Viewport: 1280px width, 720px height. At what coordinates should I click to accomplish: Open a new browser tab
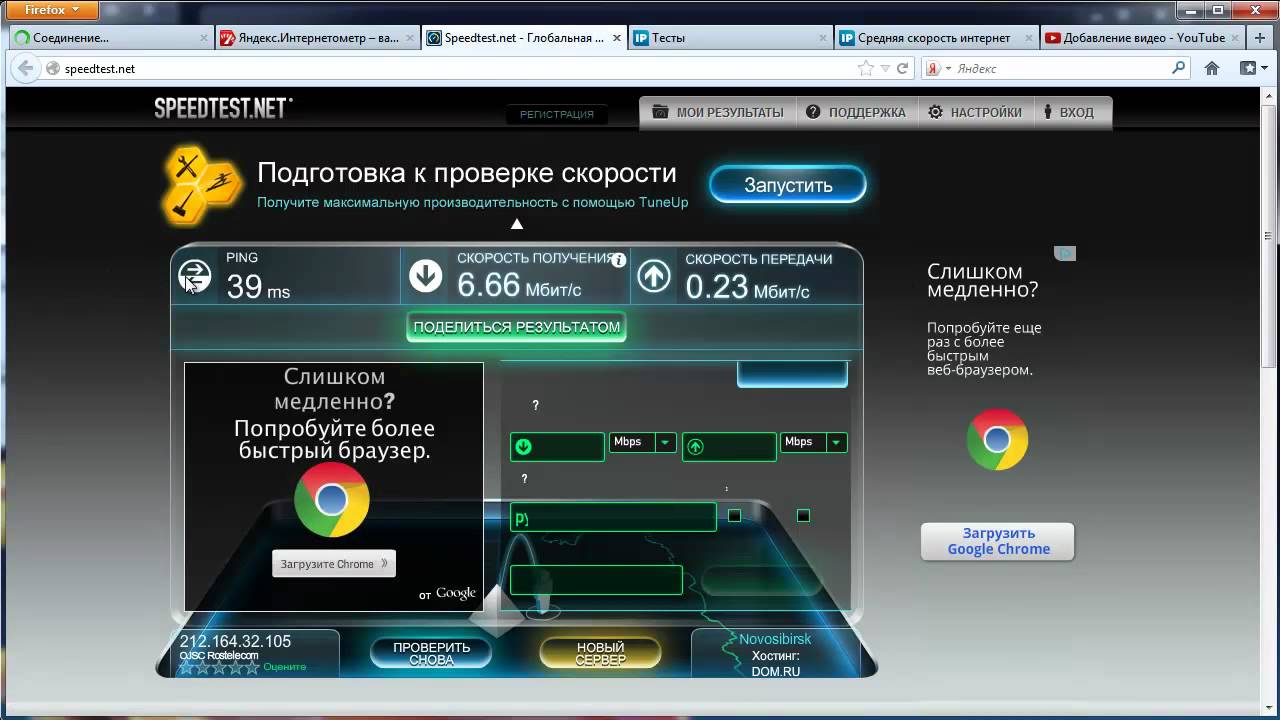pos(1259,38)
